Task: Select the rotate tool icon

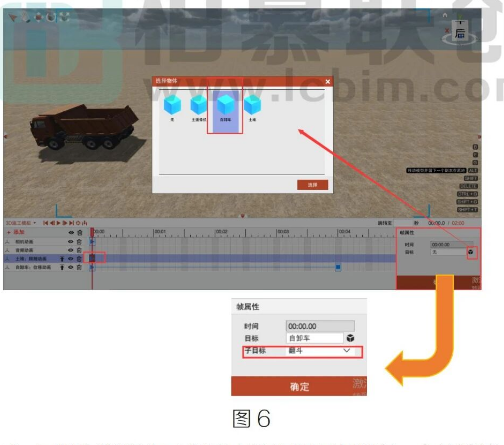Action: point(51,17)
